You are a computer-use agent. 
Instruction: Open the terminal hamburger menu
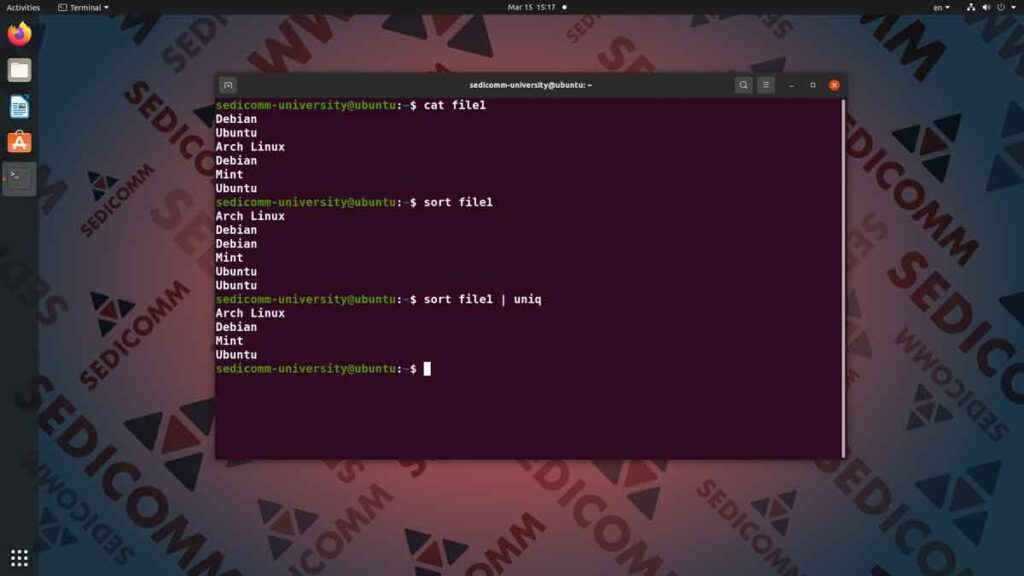point(766,85)
